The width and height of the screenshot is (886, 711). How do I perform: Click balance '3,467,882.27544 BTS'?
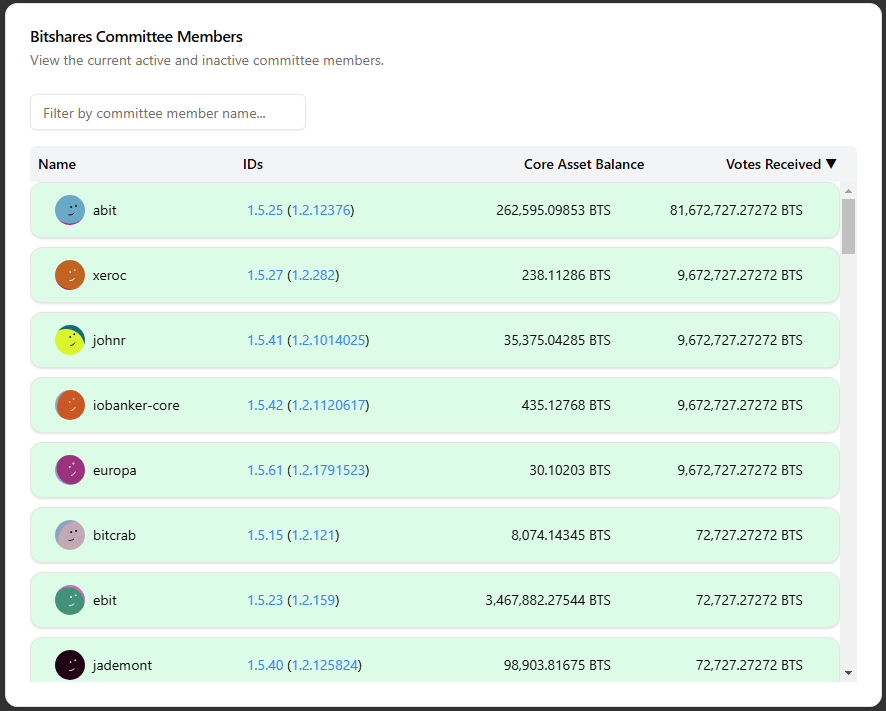pos(548,600)
